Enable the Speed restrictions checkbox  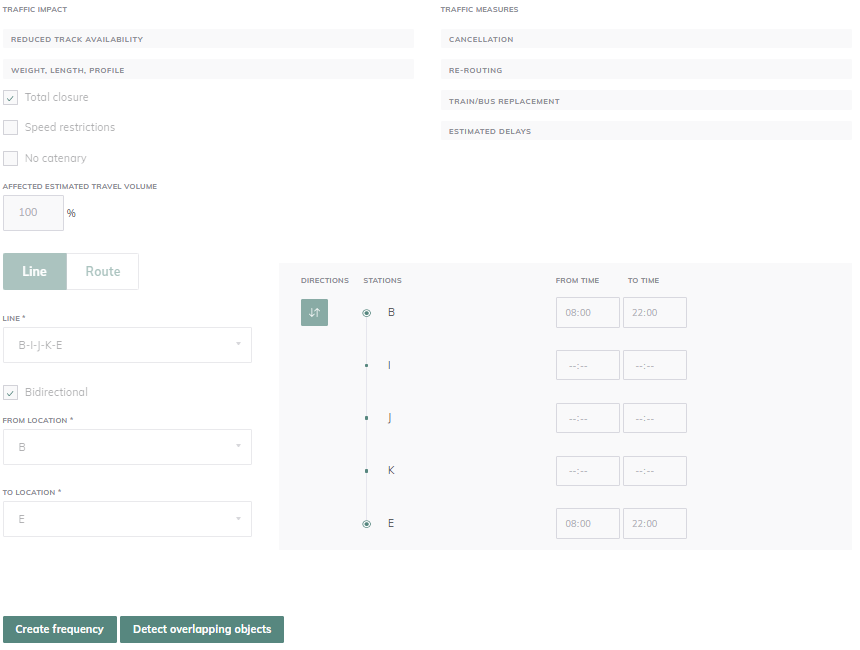11,128
